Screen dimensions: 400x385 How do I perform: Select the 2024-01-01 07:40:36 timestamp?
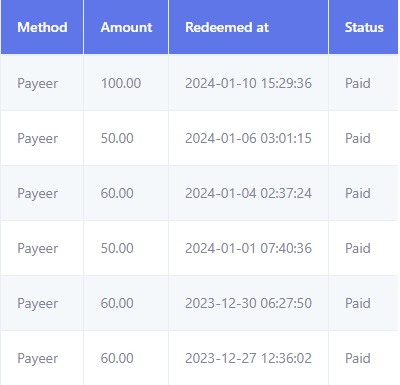pos(248,248)
